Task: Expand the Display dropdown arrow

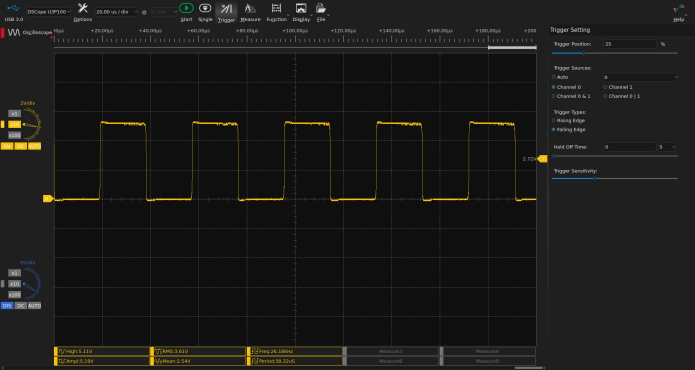Action: coord(311,16)
